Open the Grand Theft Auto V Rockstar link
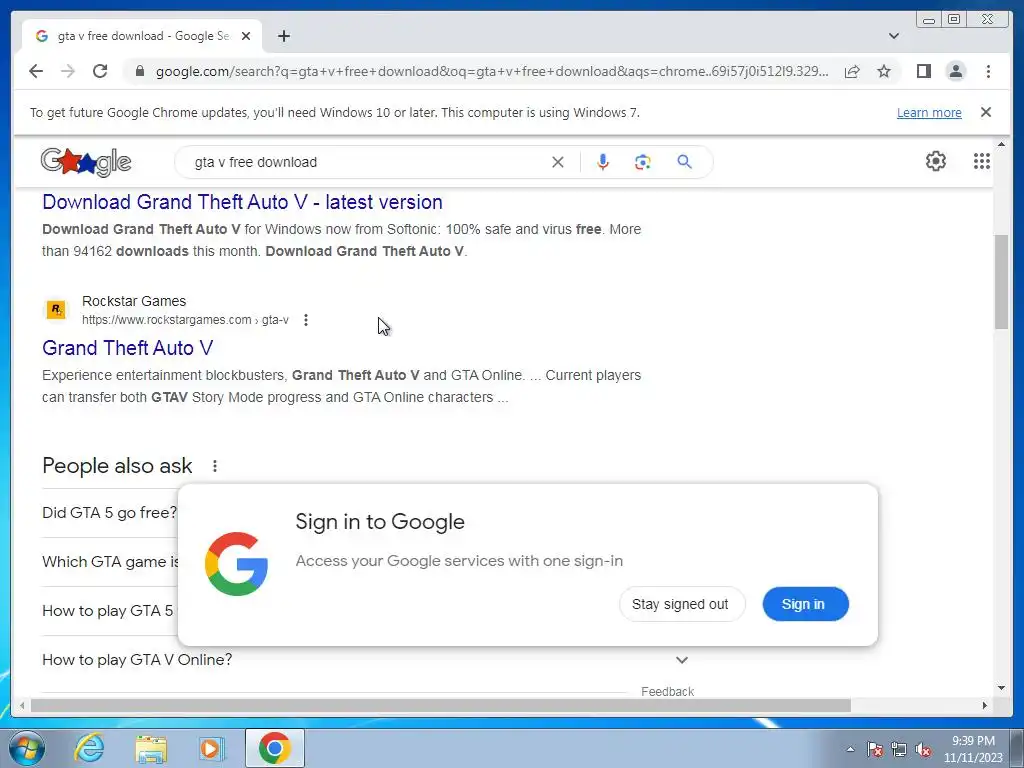The height and width of the screenshot is (768, 1024). click(127, 348)
